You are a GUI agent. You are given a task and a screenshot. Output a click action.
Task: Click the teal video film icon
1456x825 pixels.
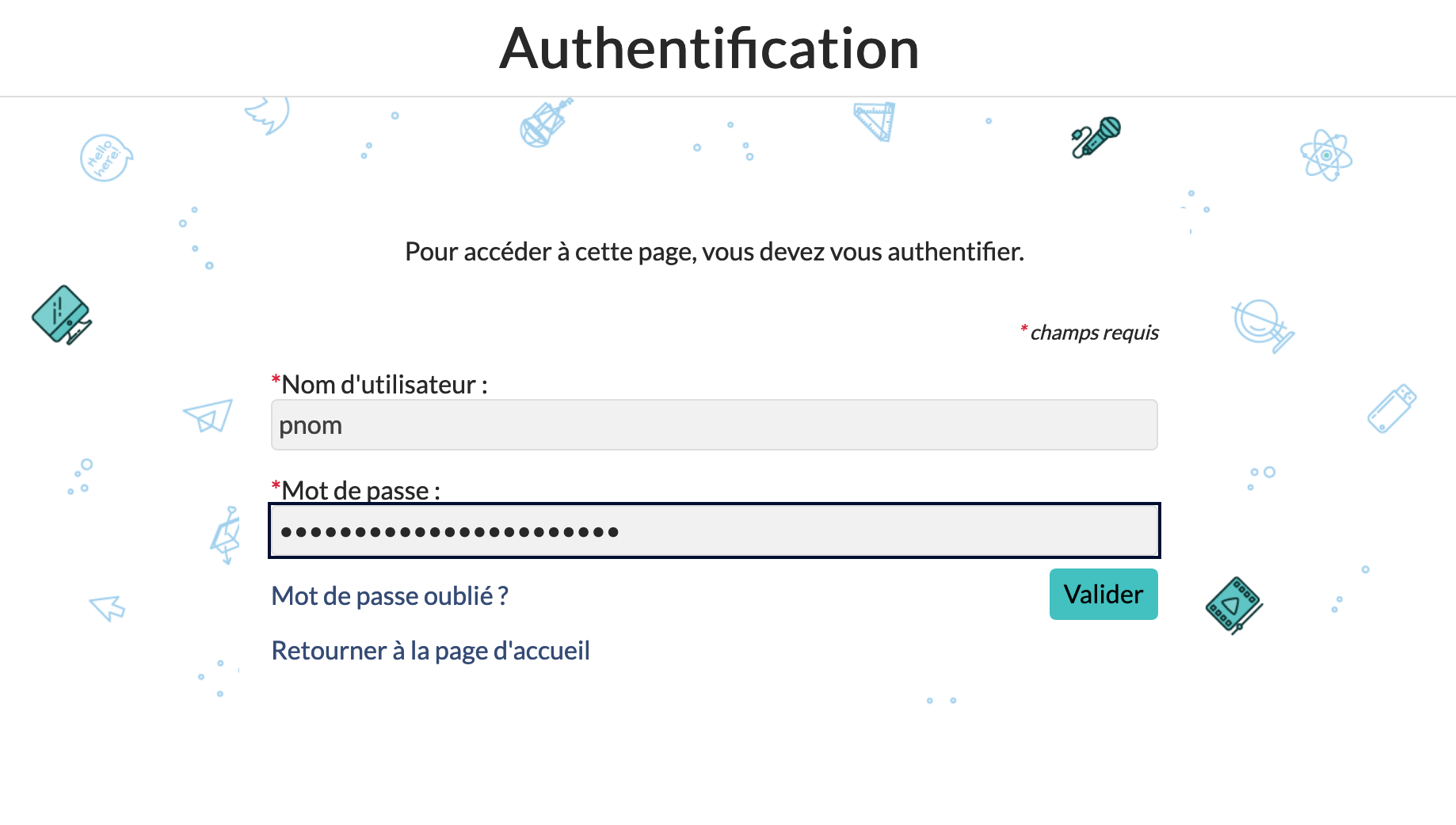(1233, 606)
